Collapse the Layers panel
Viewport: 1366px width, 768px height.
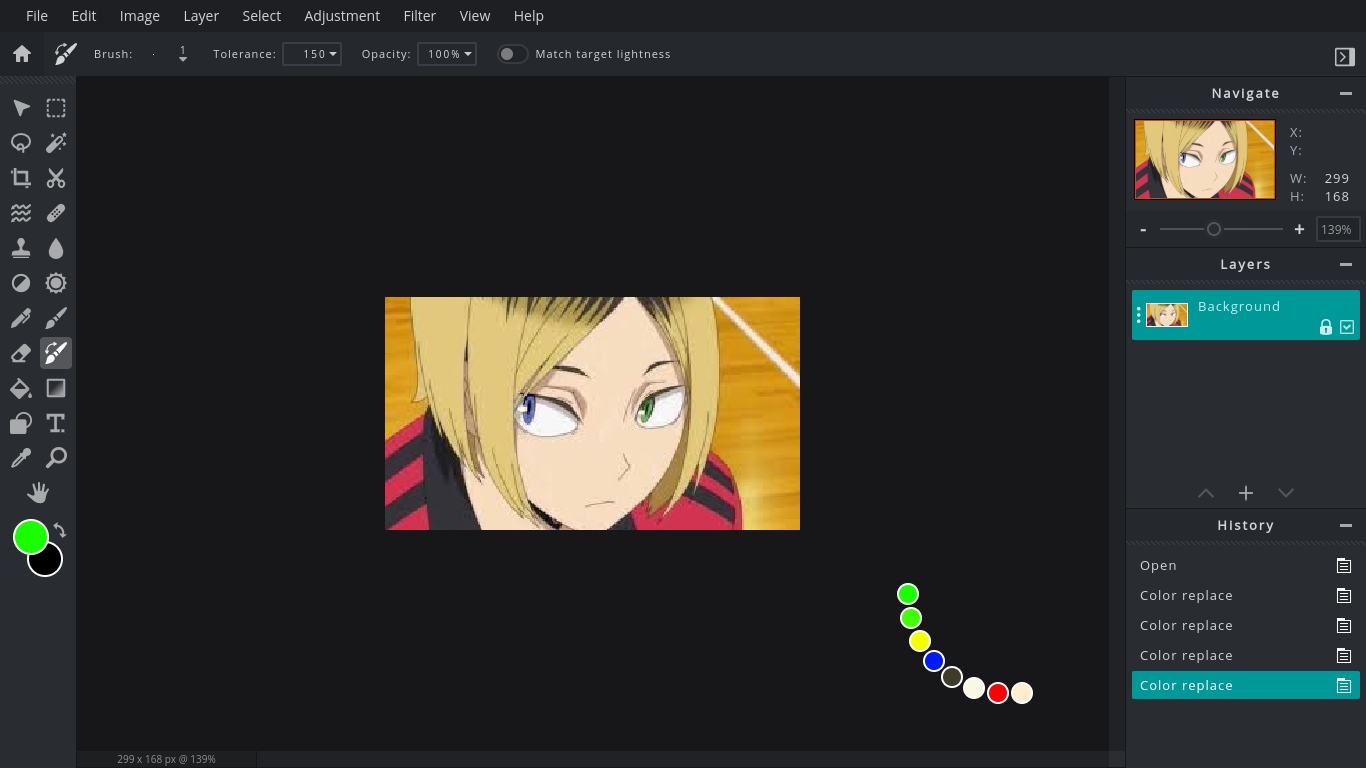(1346, 264)
